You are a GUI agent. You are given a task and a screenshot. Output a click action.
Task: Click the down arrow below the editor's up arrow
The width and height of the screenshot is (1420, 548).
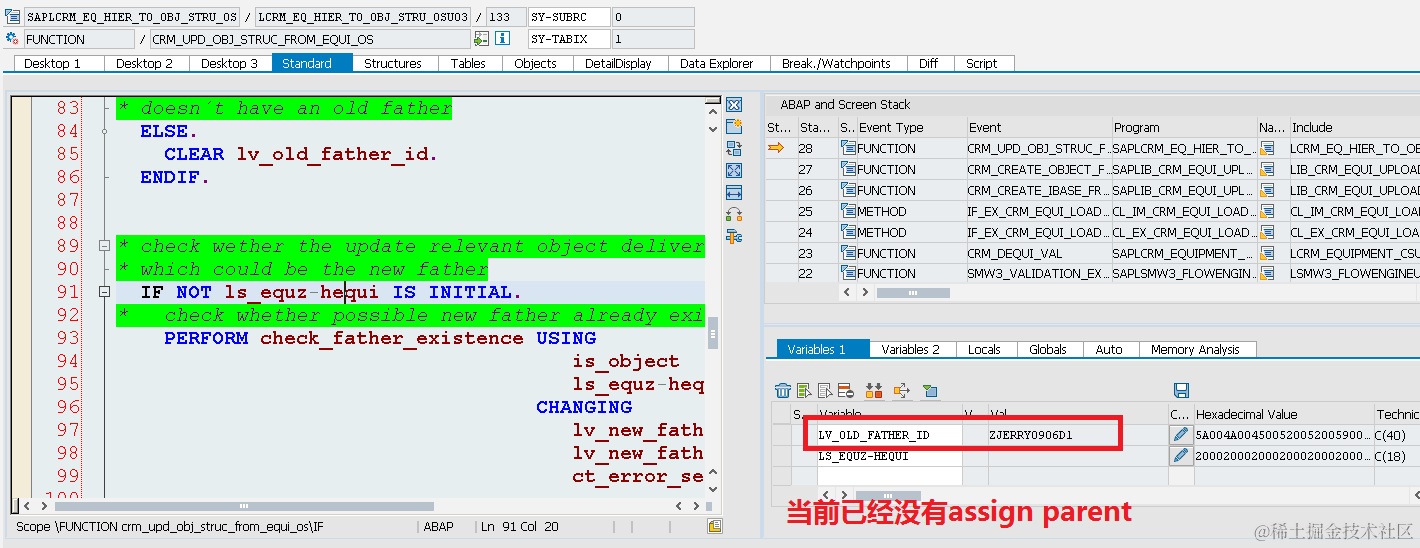point(712,129)
